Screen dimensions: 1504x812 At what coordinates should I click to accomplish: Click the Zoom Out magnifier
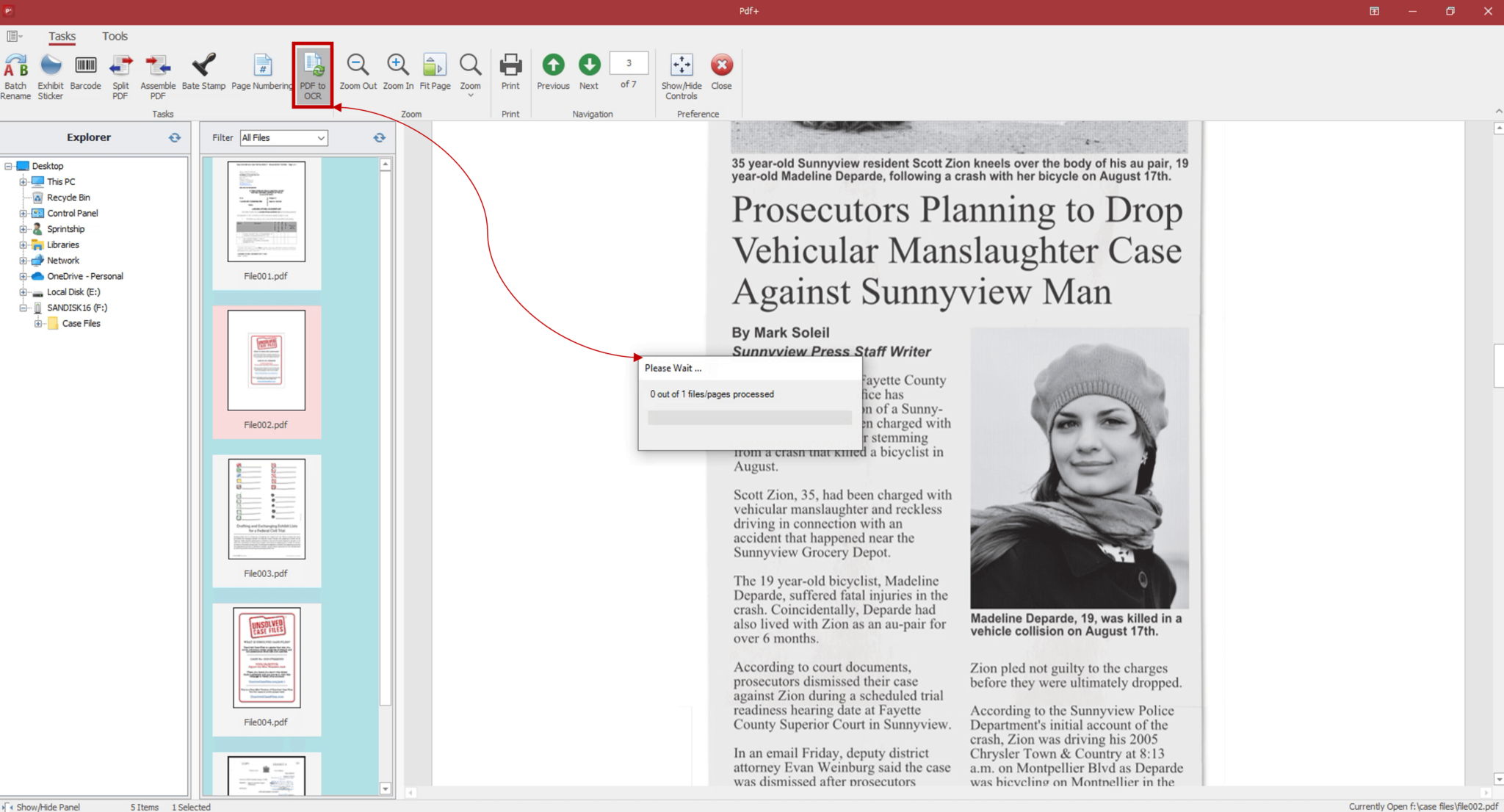(358, 72)
